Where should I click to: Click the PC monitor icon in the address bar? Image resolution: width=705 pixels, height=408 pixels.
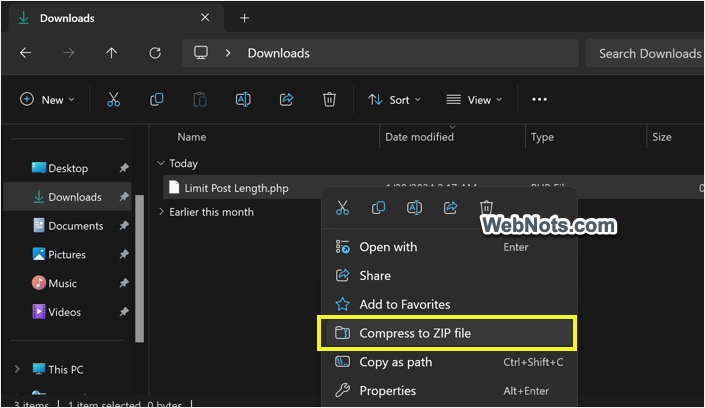(x=201, y=53)
